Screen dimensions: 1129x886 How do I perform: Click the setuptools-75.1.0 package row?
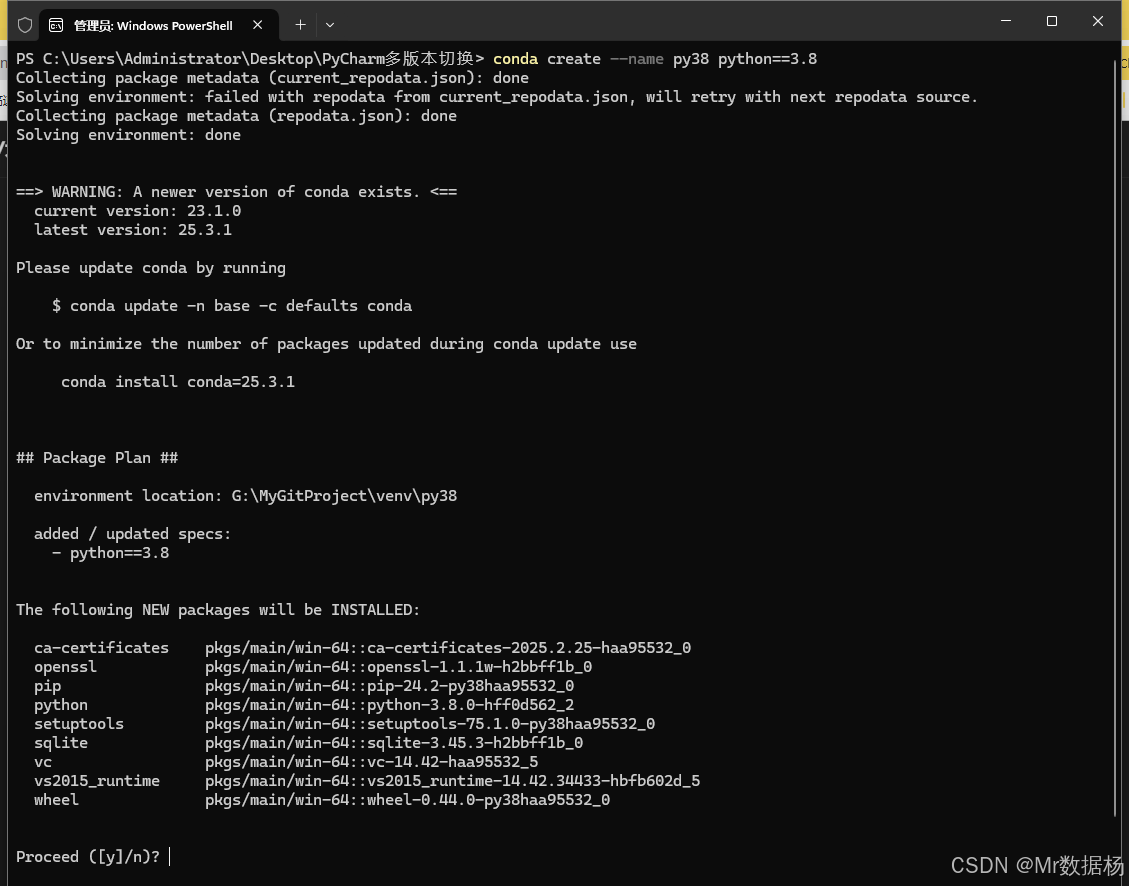[x=344, y=723]
